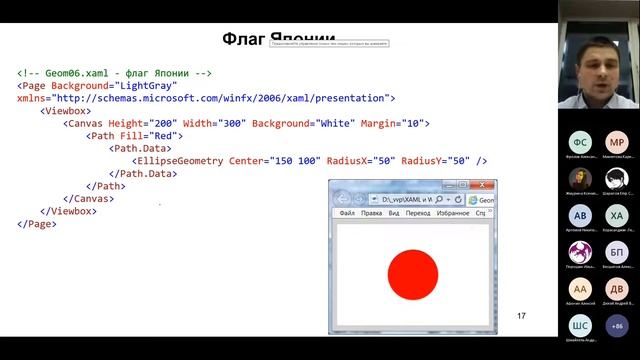Click the МР participant avatar
The width and height of the screenshot is (640, 360).
(x=617, y=142)
